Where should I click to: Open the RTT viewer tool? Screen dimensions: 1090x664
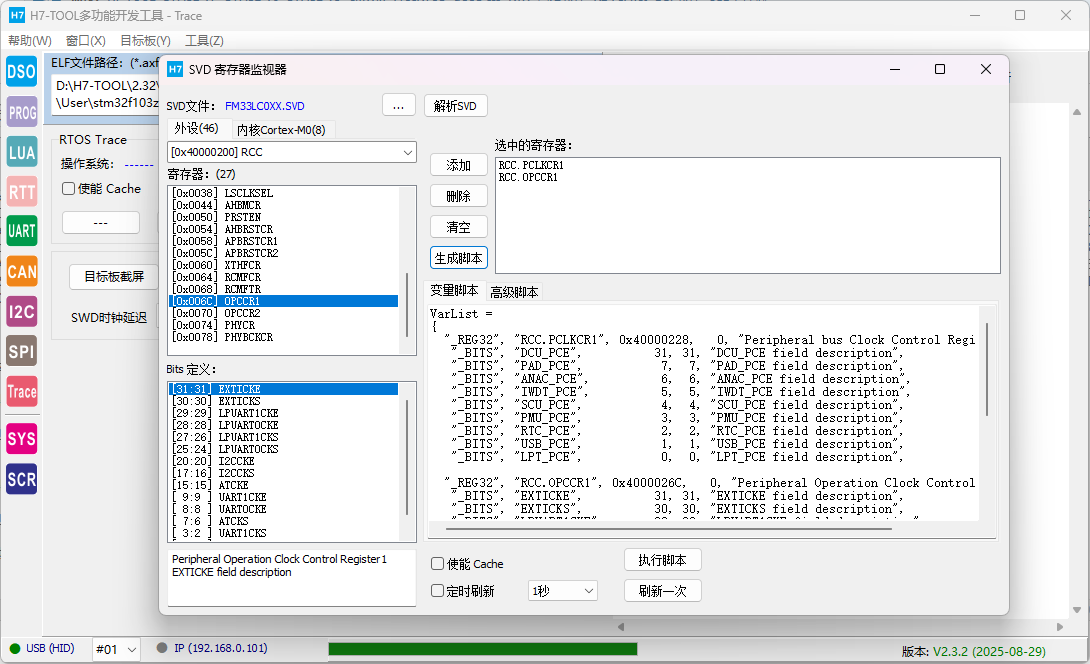(22, 192)
